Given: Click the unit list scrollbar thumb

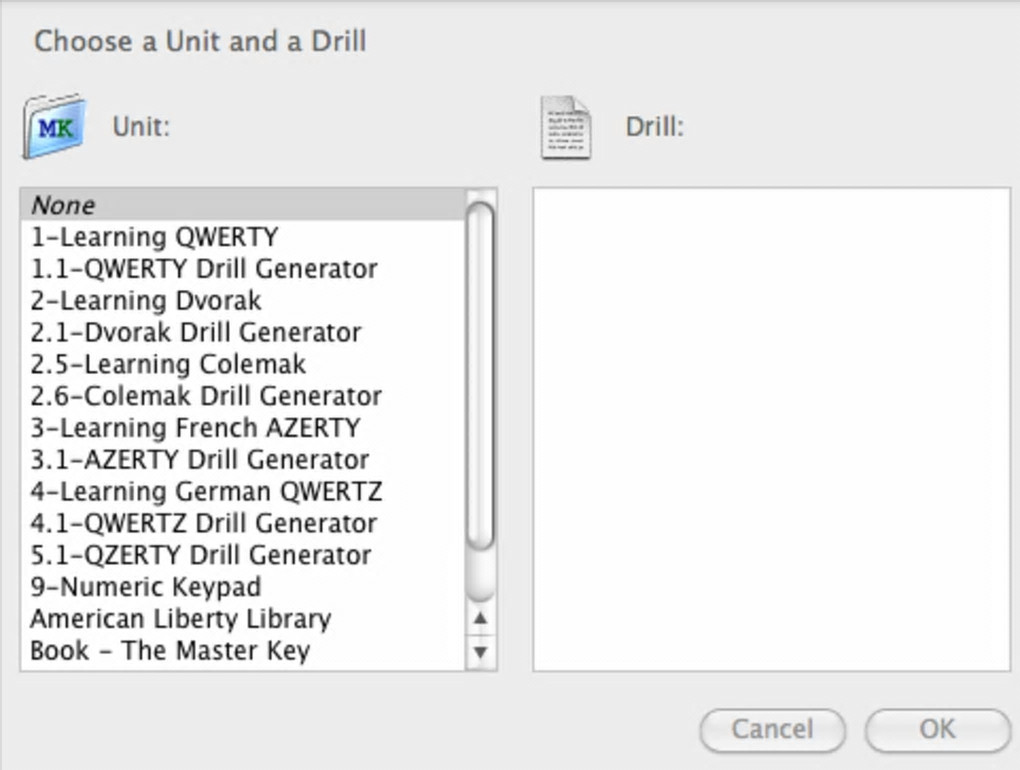Looking at the screenshot, I should (x=481, y=375).
